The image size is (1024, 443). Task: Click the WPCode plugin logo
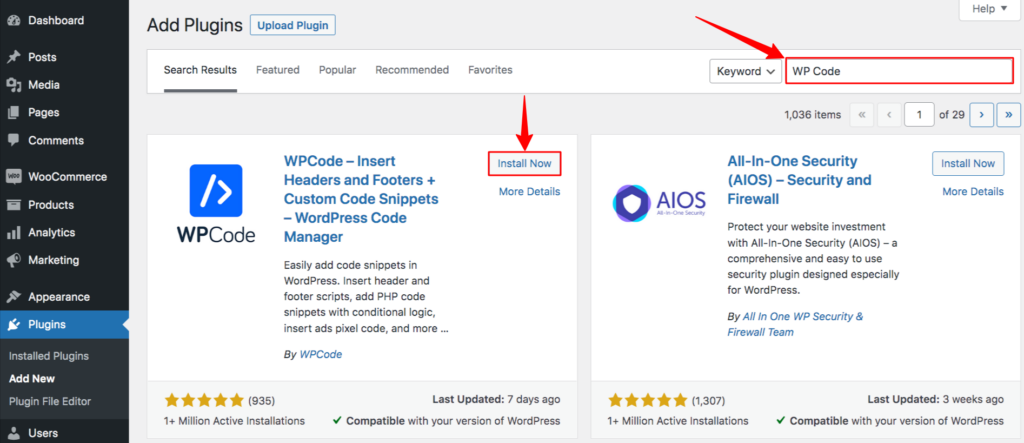(x=216, y=205)
